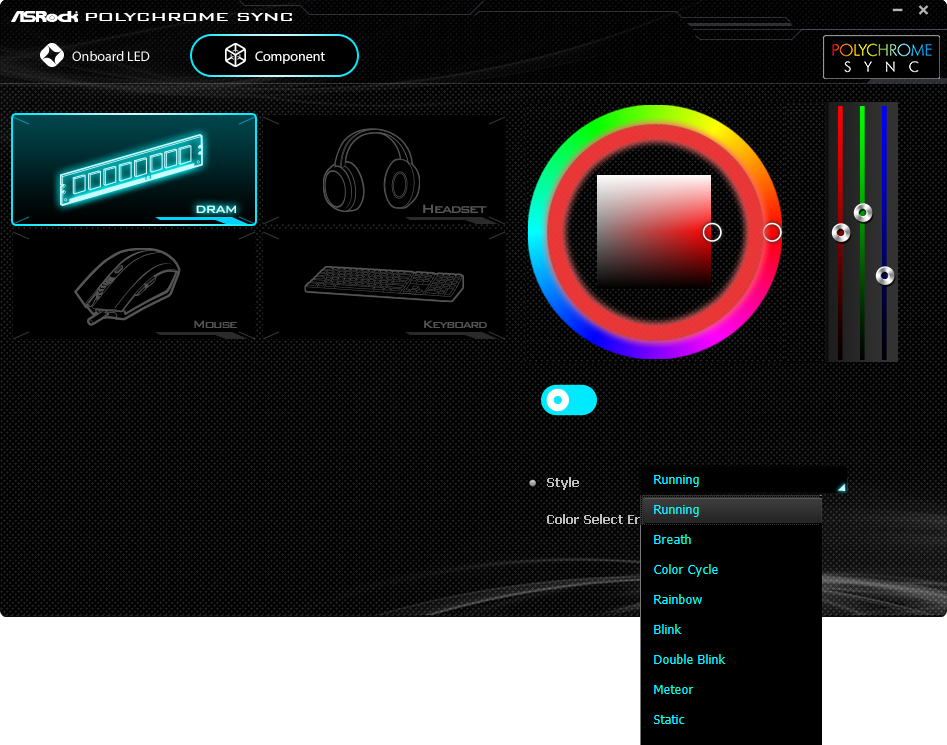
Task: Choose Rainbow from the style list
Action: (x=731, y=600)
